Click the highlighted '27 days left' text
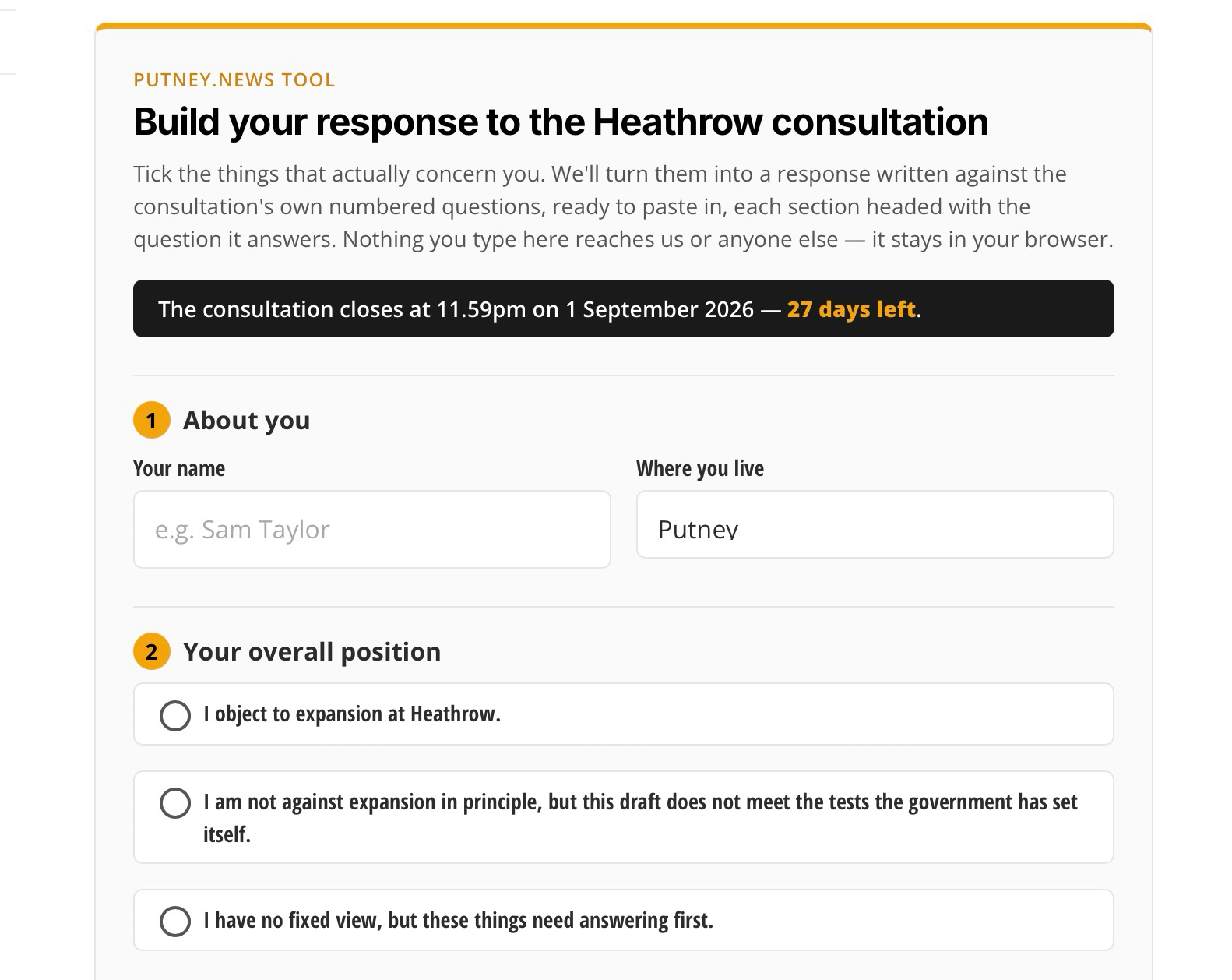1232x980 pixels. coord(851,309)
